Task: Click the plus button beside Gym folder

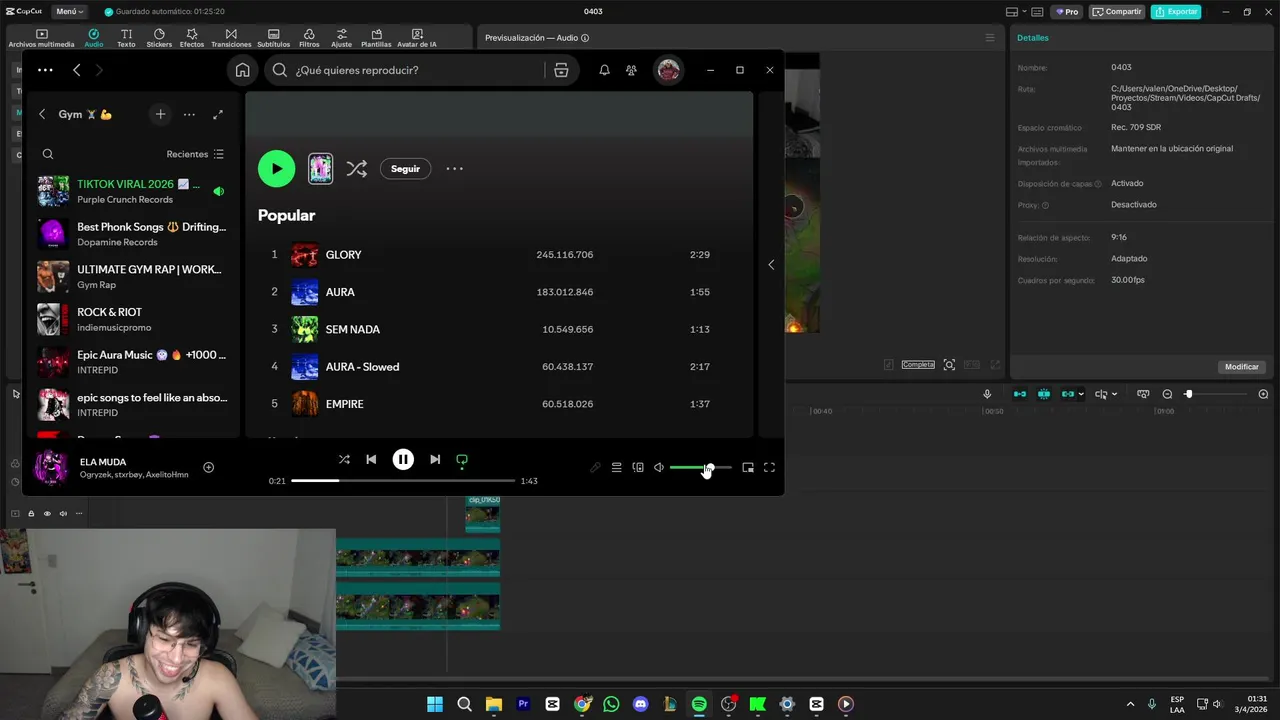Action: coord(160,114)
